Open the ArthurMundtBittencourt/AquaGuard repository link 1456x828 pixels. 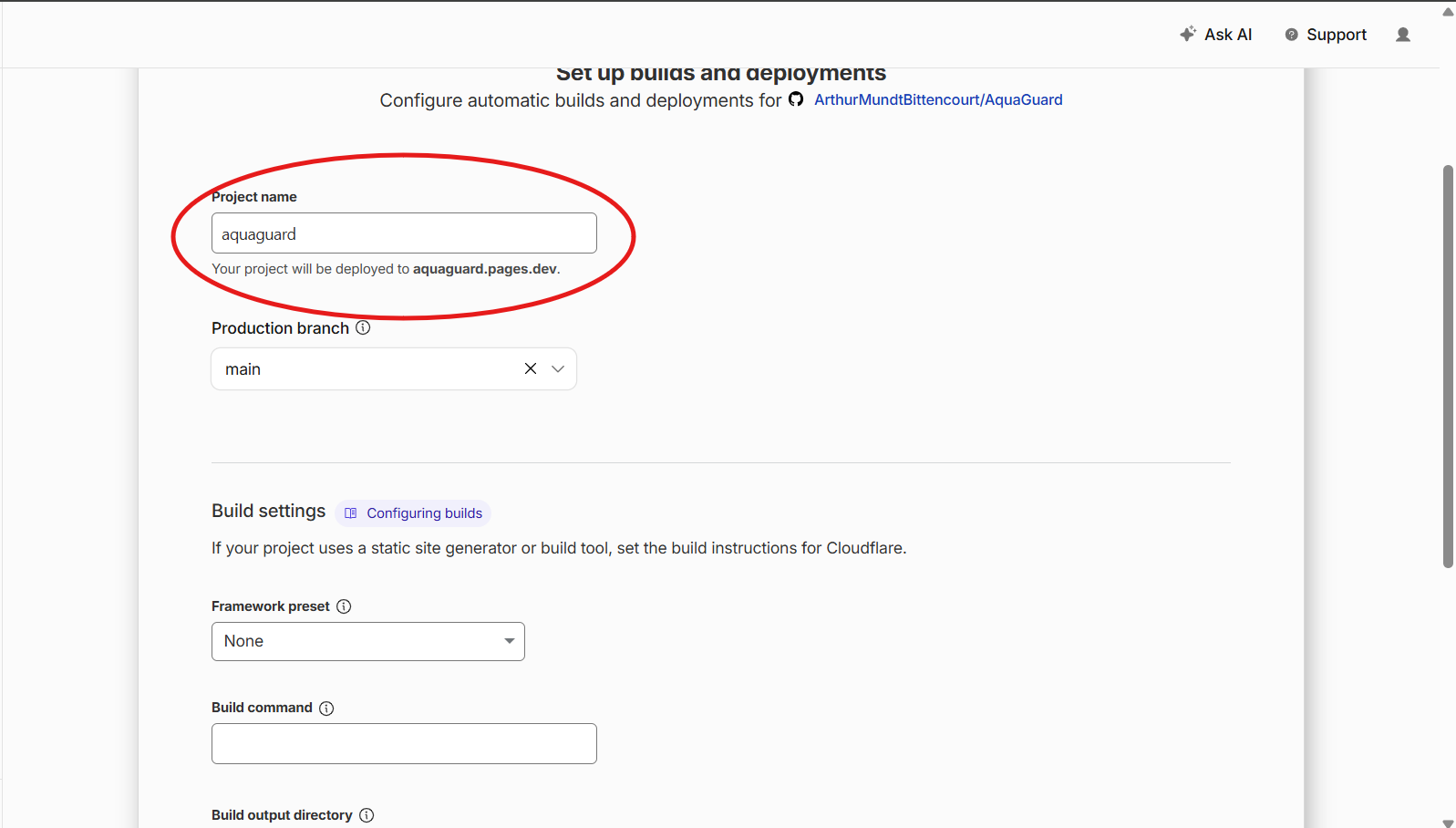click(938, 99)
